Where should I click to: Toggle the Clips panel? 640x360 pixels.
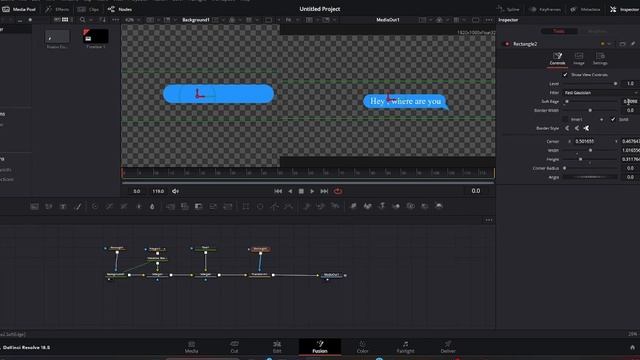click(x=89, y=9)
